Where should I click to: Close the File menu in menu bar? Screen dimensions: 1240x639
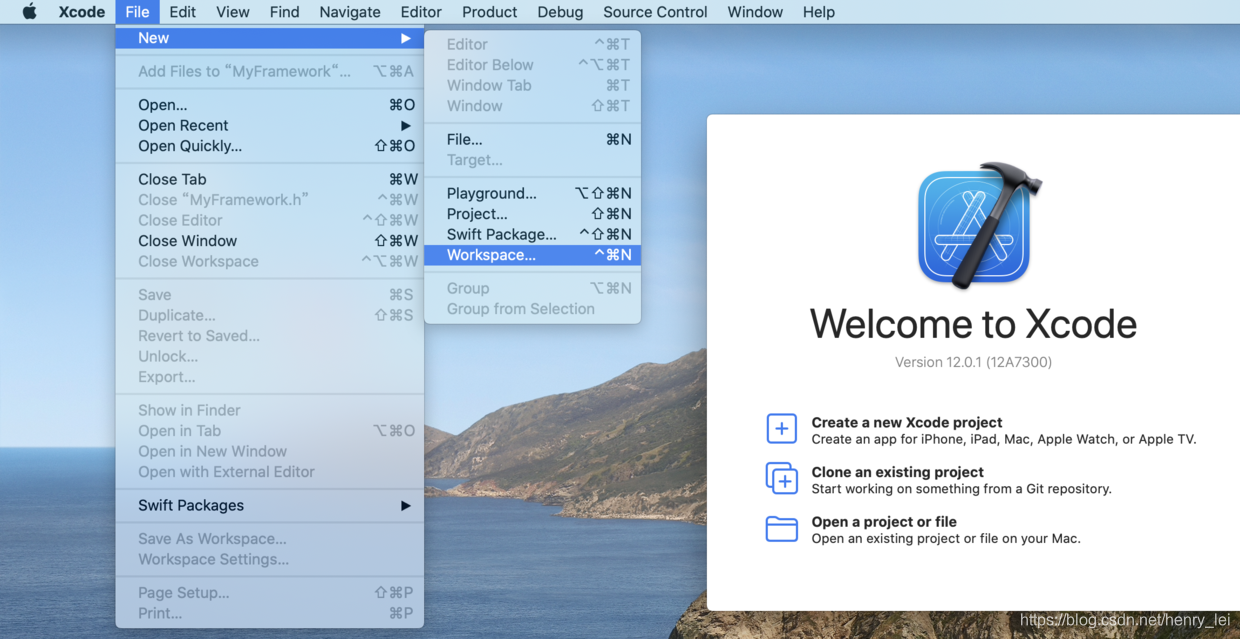pos(137,12)
